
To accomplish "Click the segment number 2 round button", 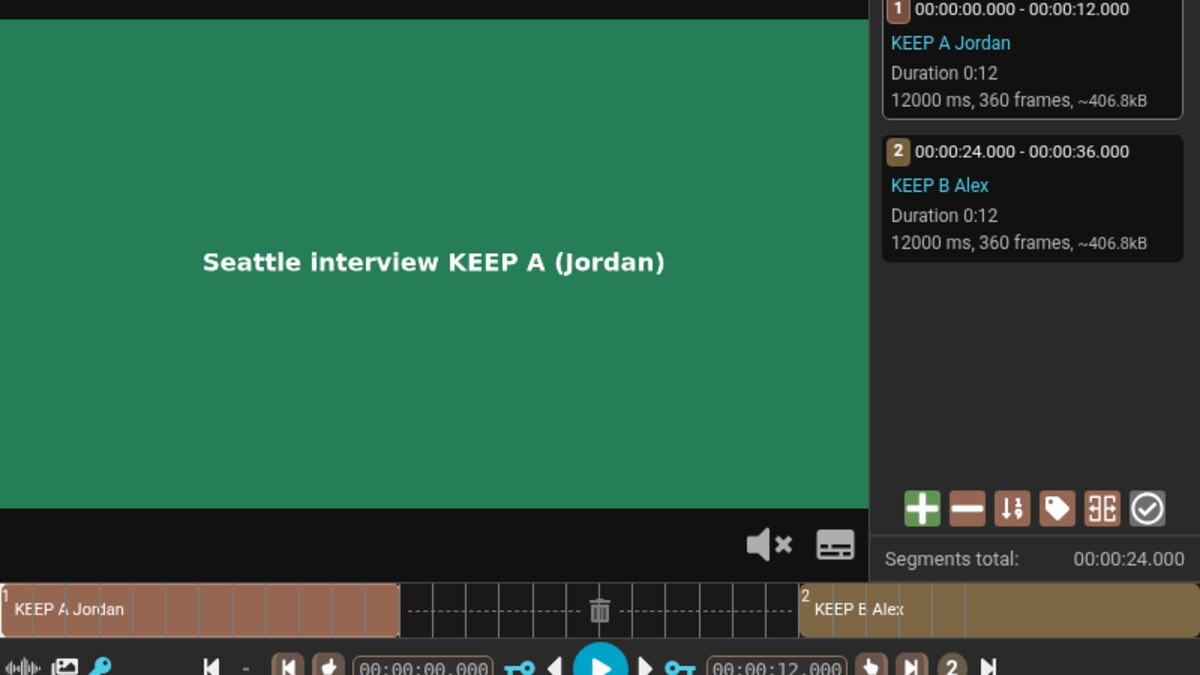I will click(952, 666).
